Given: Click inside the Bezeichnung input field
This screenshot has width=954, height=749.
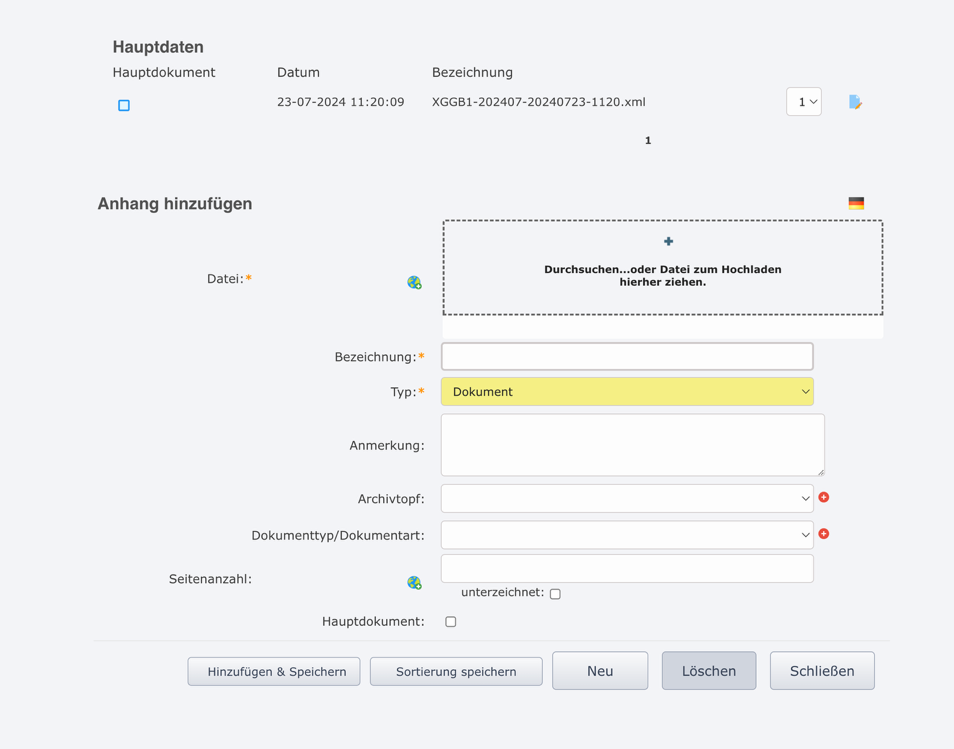Looking at the screenshot, I should pos(626,355).
